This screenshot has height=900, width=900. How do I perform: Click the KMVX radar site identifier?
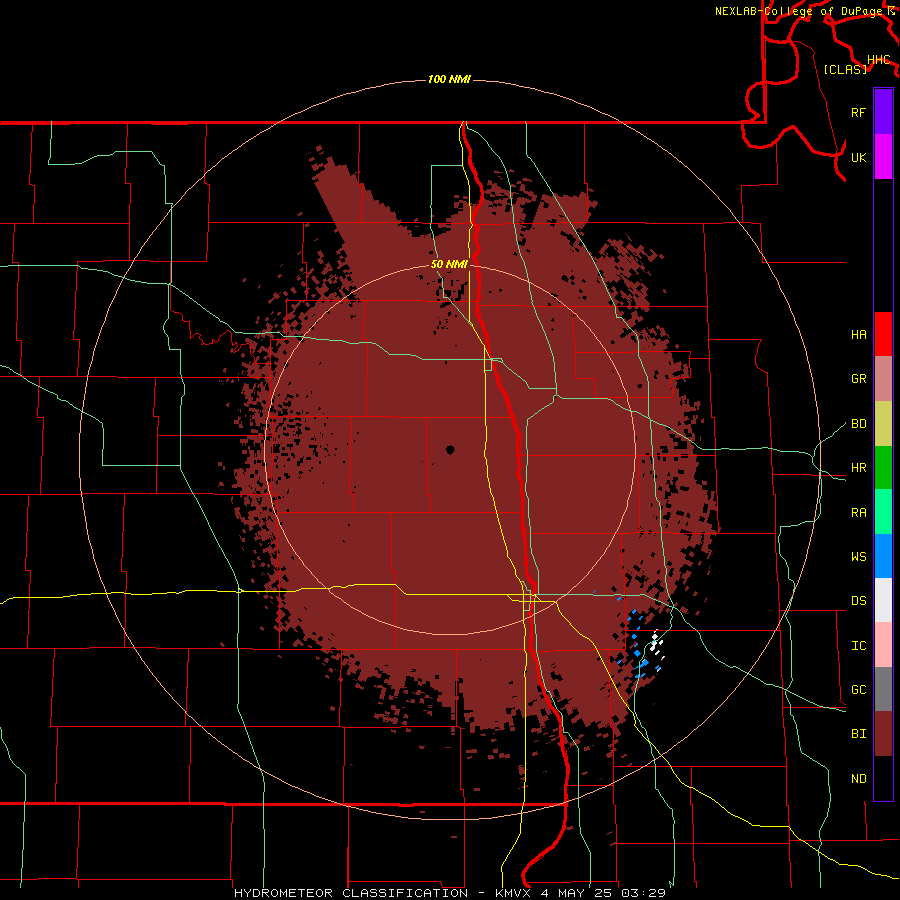click(x=515, y=893)
